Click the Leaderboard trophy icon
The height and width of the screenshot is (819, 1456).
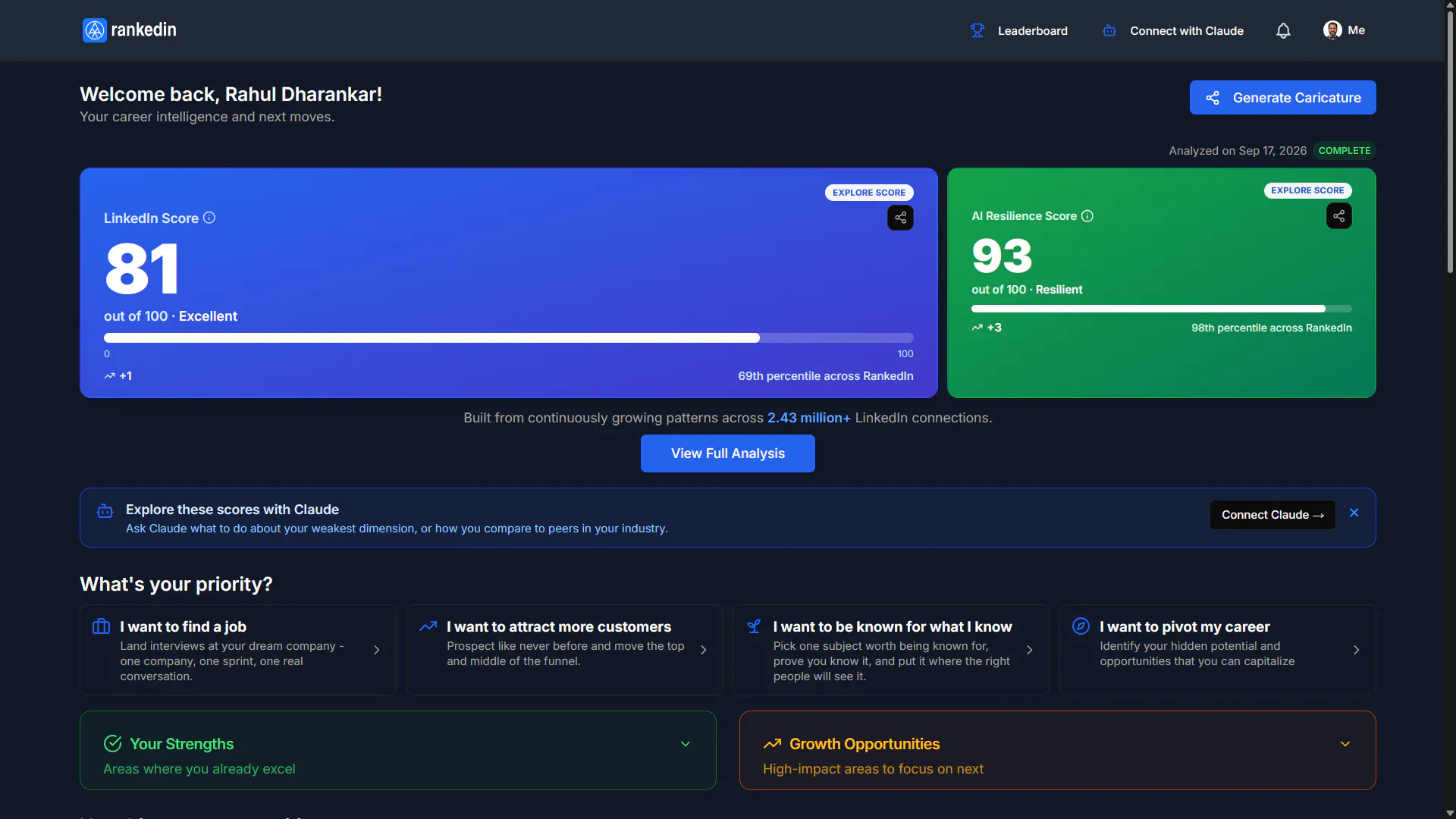[977, 30]
